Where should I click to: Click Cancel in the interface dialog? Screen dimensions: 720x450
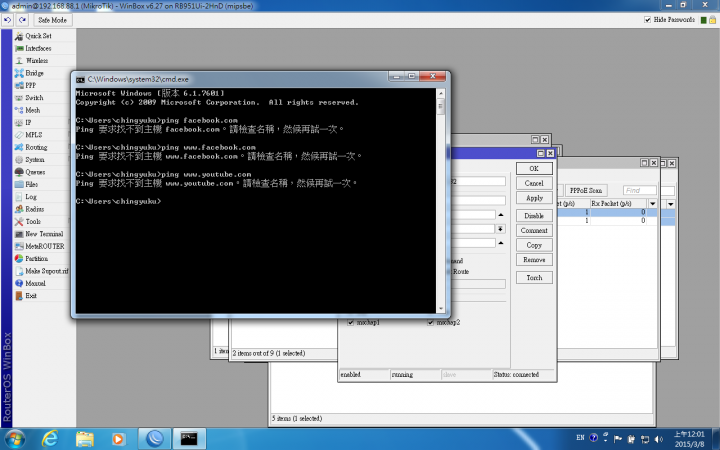tap(534, 183)
